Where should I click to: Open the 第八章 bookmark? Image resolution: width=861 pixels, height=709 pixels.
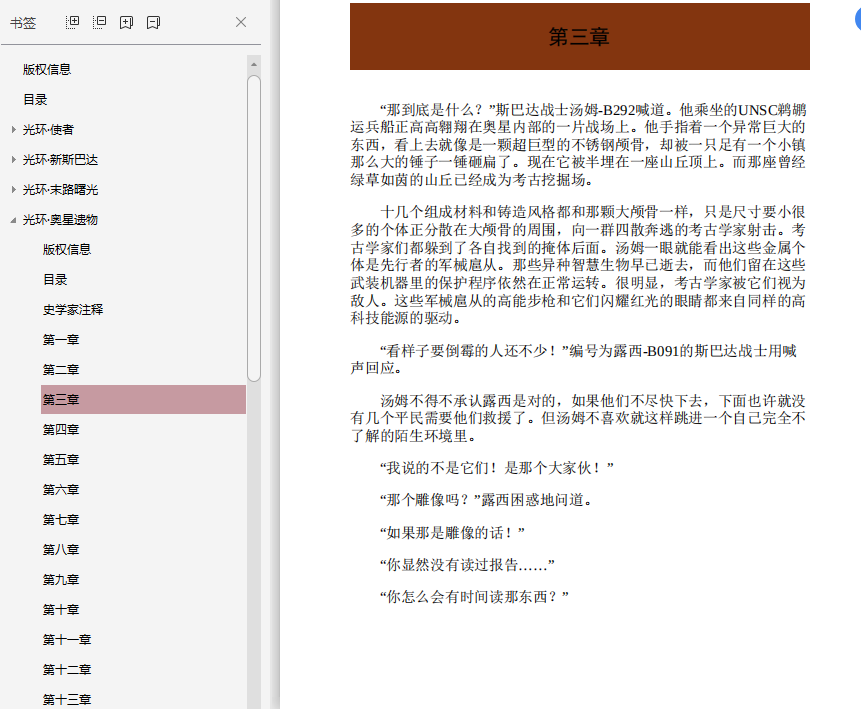tap(61, 549)
